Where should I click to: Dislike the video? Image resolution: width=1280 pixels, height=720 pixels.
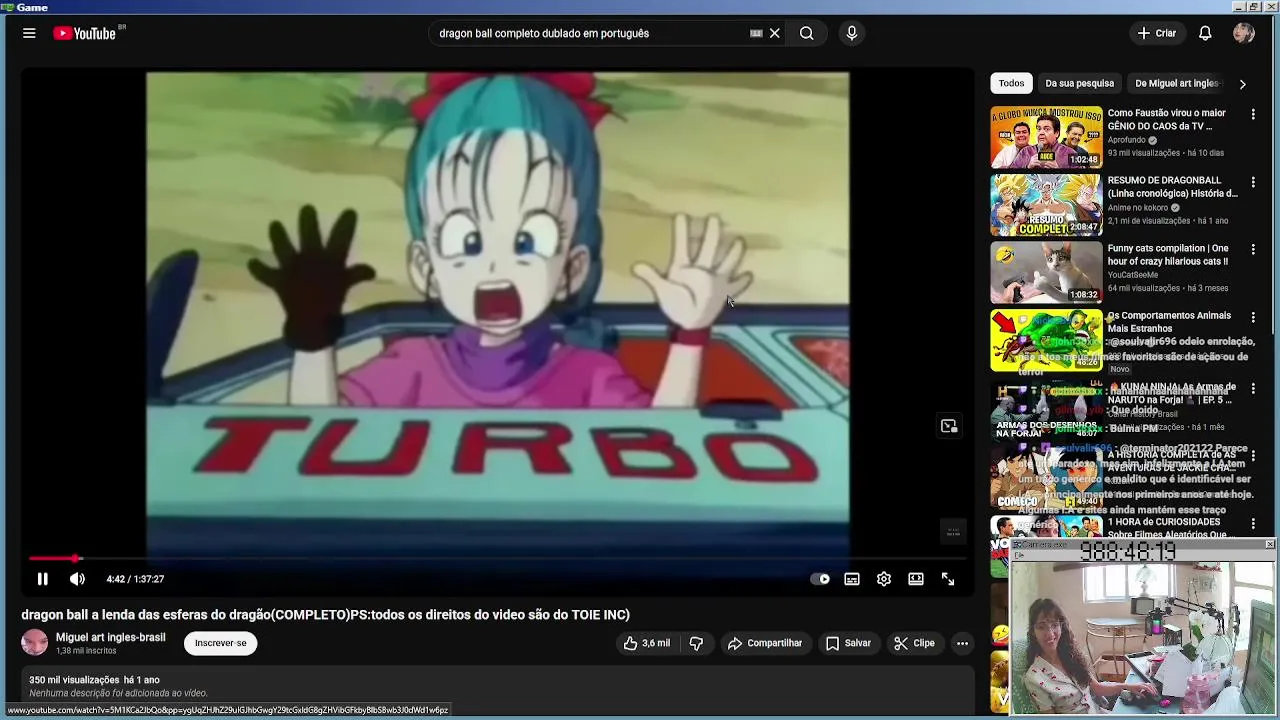[x=697, y=643]
